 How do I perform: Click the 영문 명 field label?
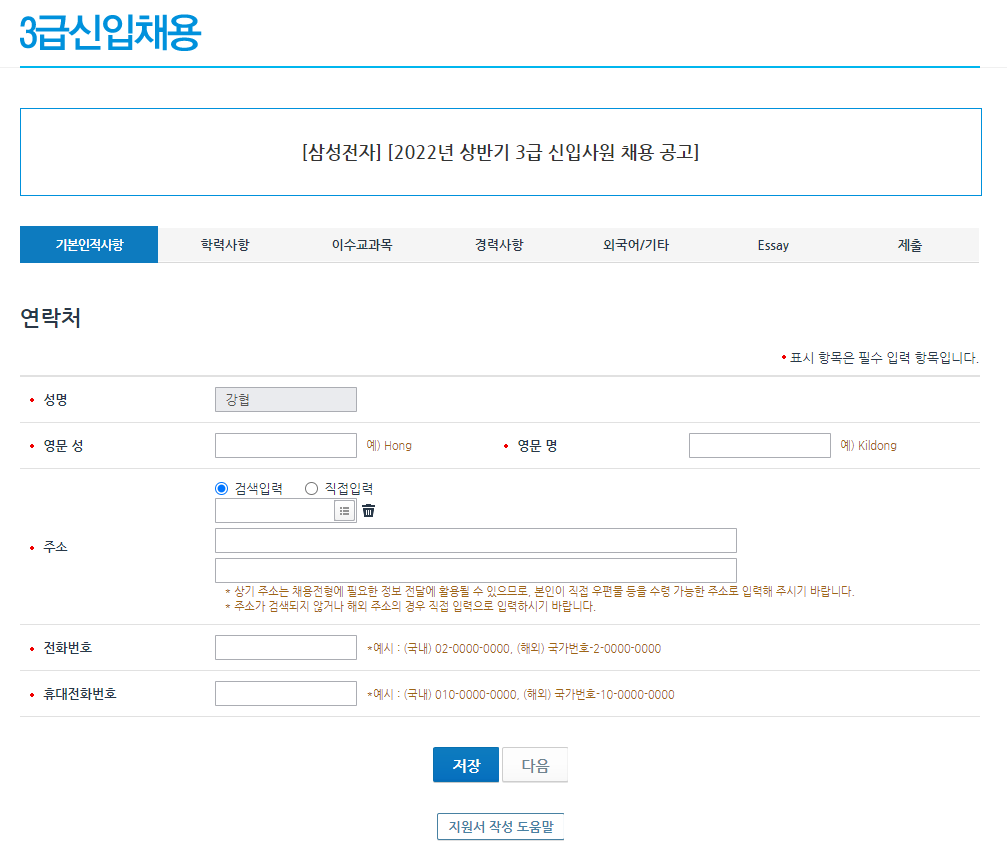pos(538,446)
